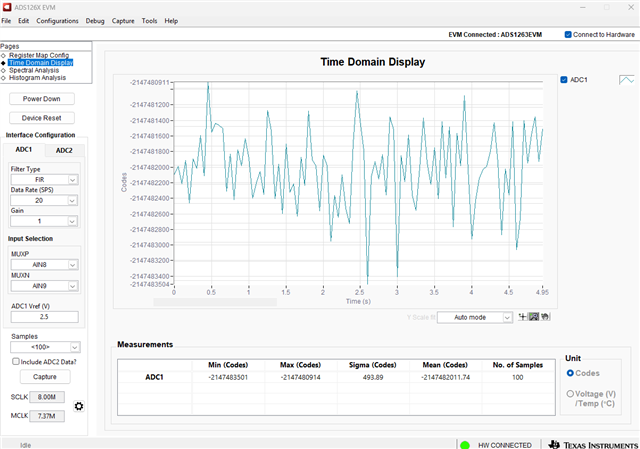The height and width of the screenshot is (449, 640).
Task: Click the EVM Connected : ADS1263EVM status text
Action: (x=495, y=35)
